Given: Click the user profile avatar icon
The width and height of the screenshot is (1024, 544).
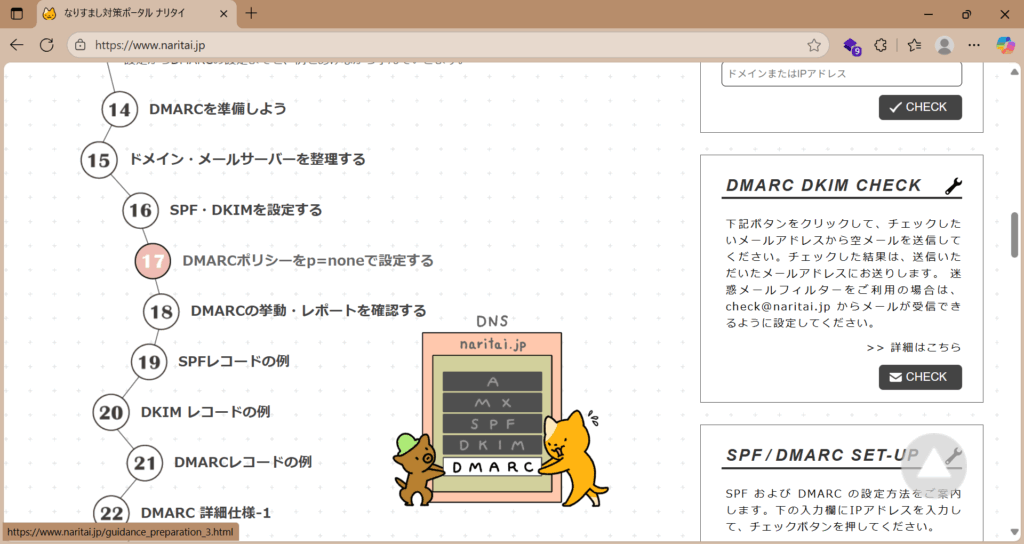Looking at the screenshot, I should pos(944,45).
